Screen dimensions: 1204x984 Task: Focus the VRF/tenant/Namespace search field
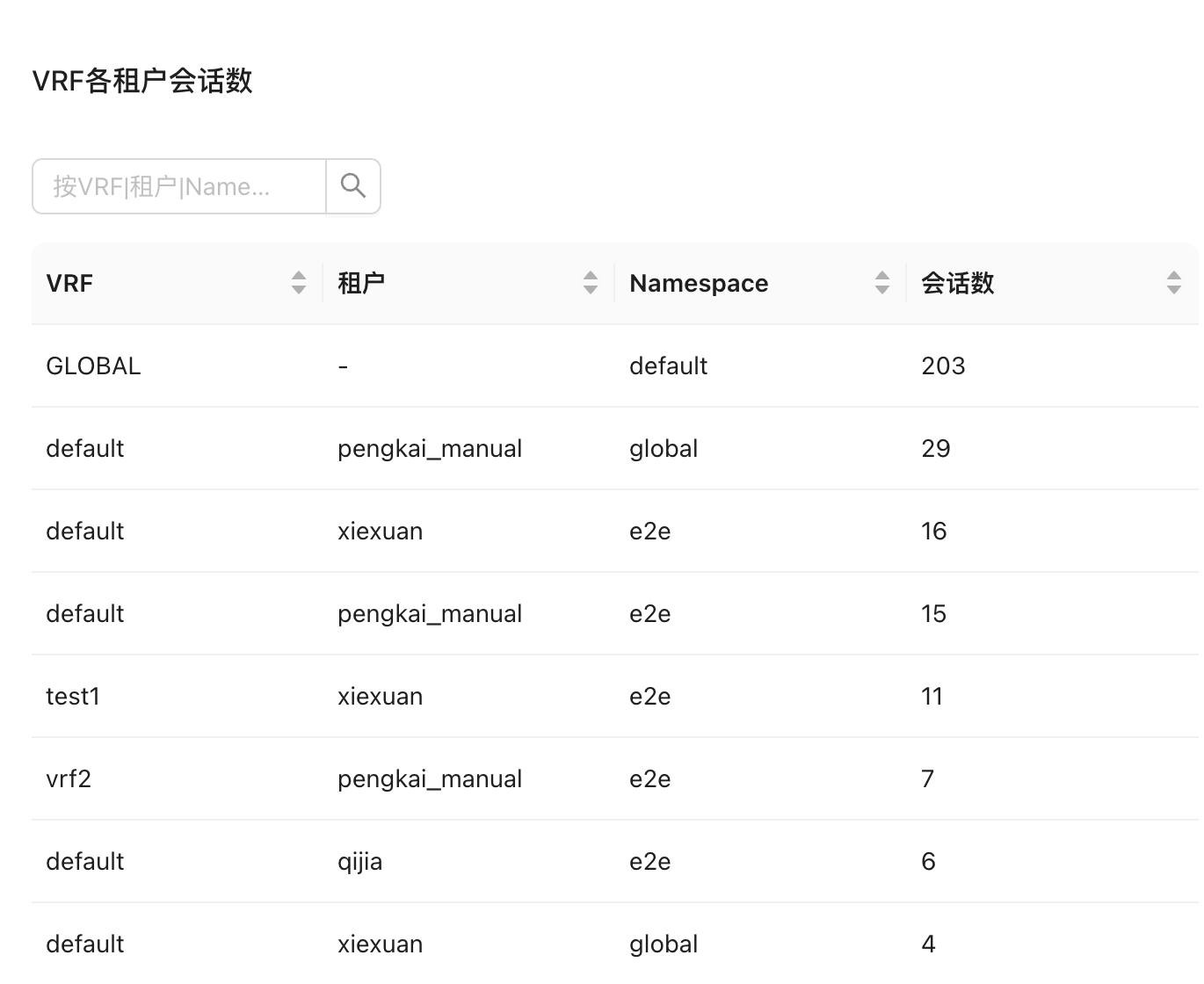coord(179,186)
